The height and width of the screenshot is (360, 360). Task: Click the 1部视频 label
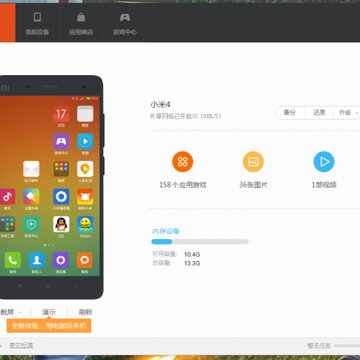[x=324, y=185]
